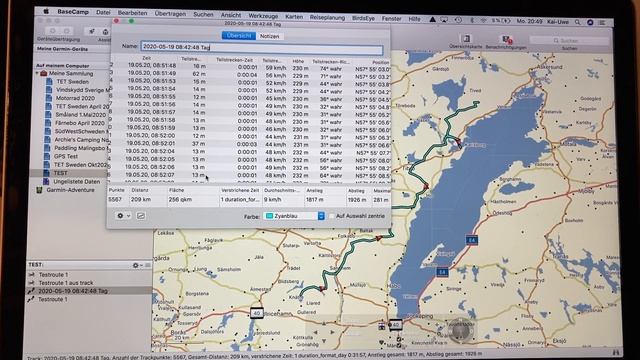Click the AirPlay display menu bar icon

pos(444,20)
